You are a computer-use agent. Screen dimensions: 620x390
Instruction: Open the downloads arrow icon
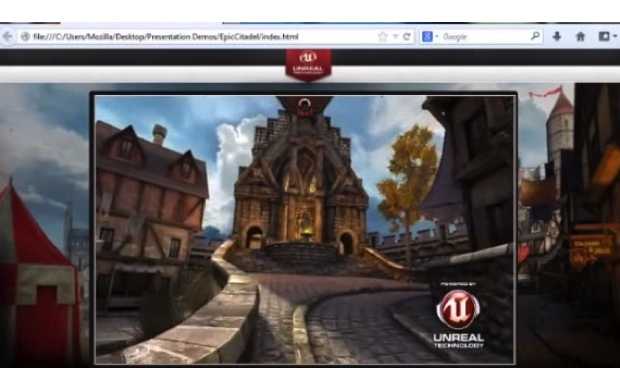(557, 37)
